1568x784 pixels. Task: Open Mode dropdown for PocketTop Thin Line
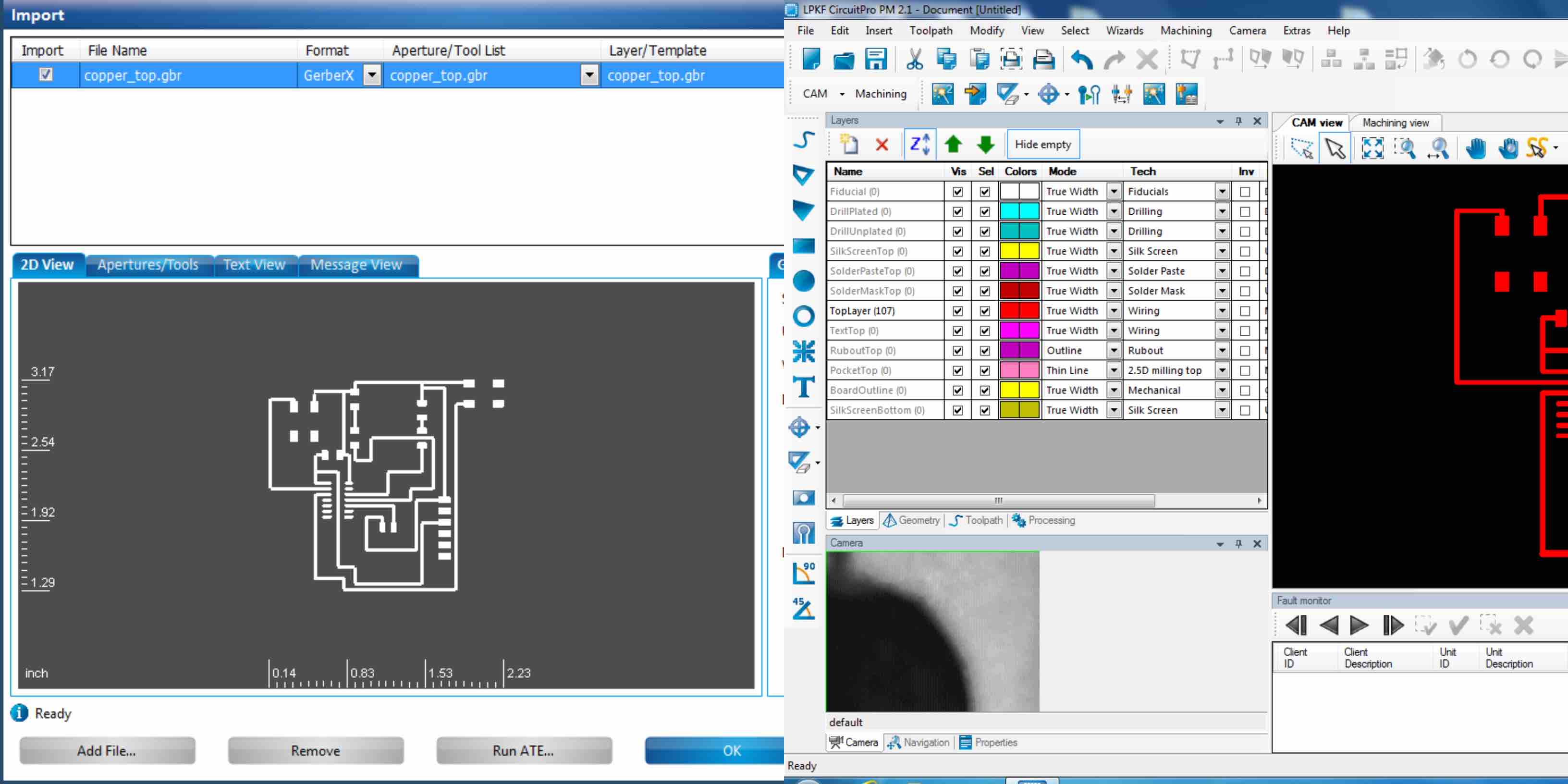point(1113,371)
